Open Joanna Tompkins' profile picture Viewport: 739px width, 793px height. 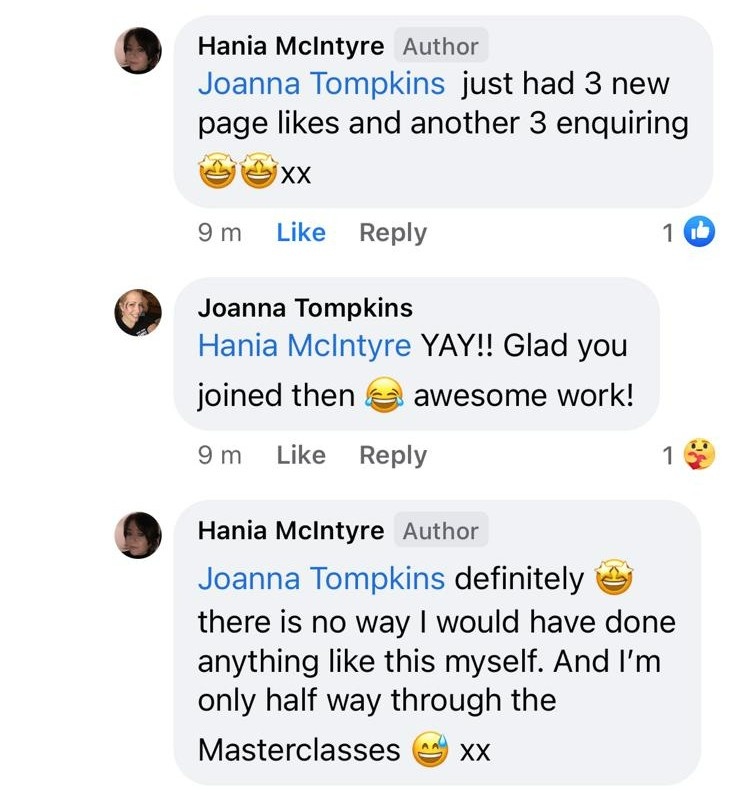pyautogui.click(x=138, y=312)
